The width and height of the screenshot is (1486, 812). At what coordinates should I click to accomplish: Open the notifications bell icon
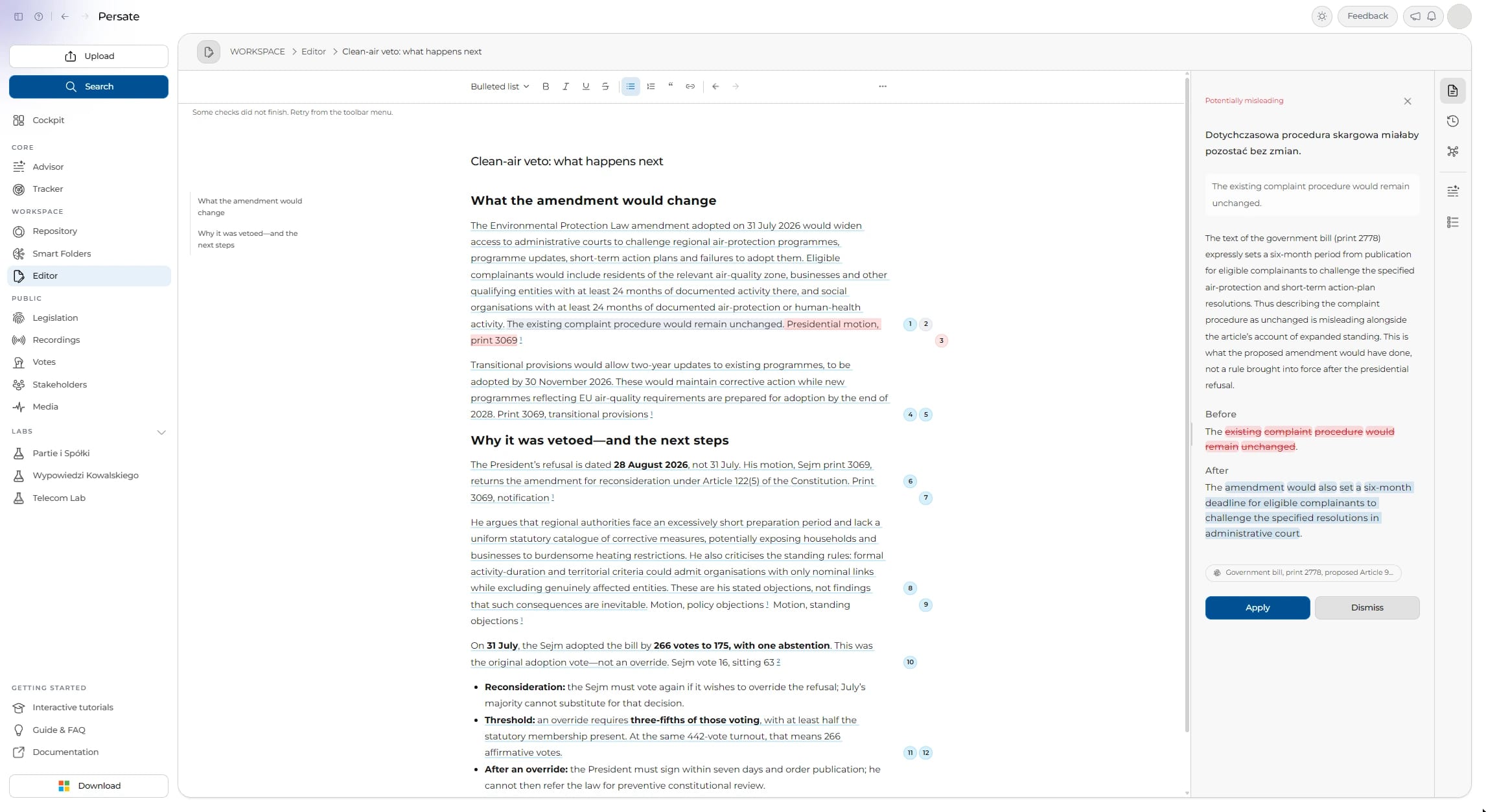pyautogui.click(x=1432, y=16)
